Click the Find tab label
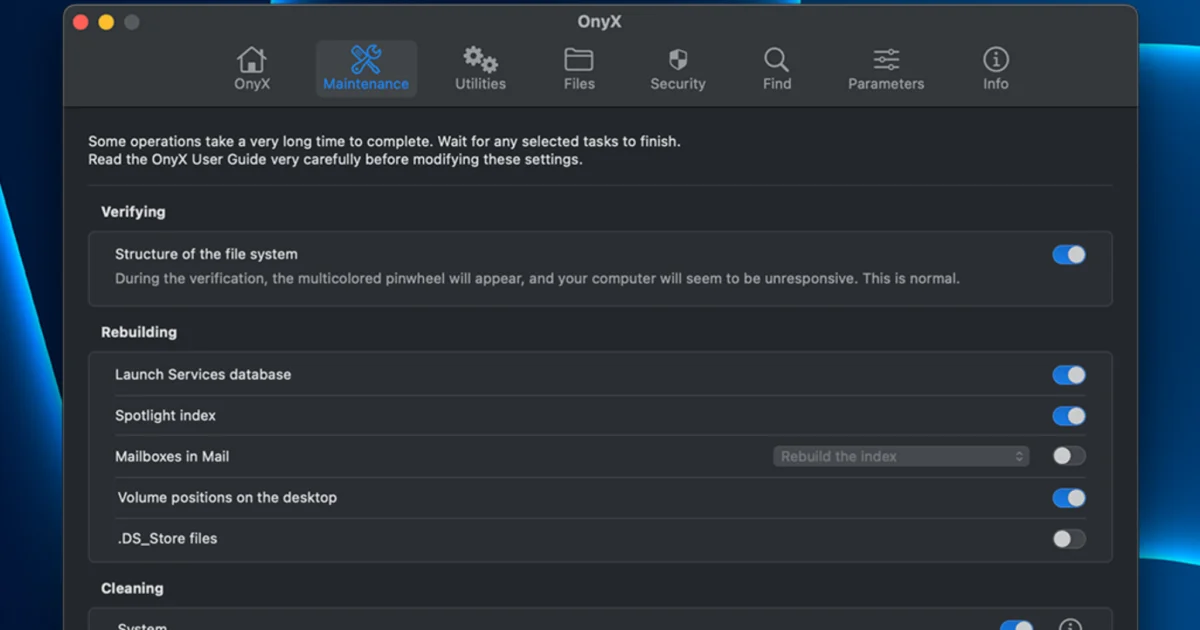Screen dimensions: 1200x630 point(777,84)
